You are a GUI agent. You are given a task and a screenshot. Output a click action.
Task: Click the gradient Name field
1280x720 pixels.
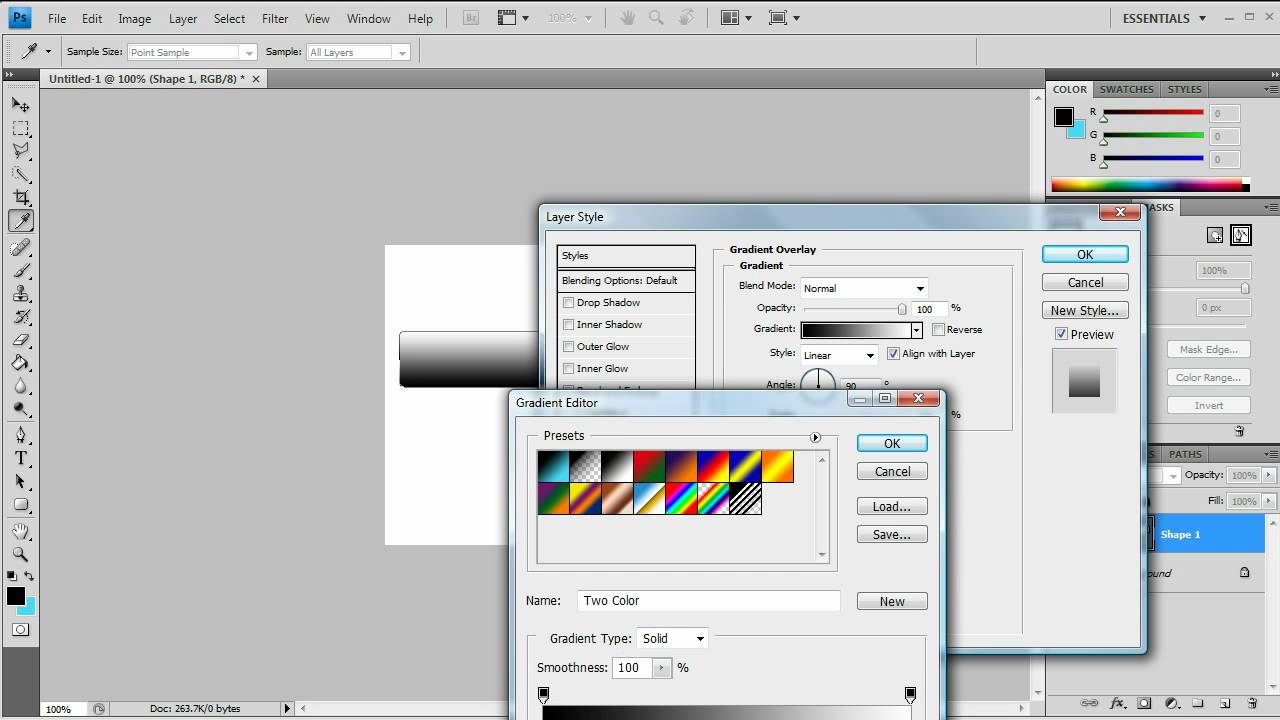coord(709,601)
